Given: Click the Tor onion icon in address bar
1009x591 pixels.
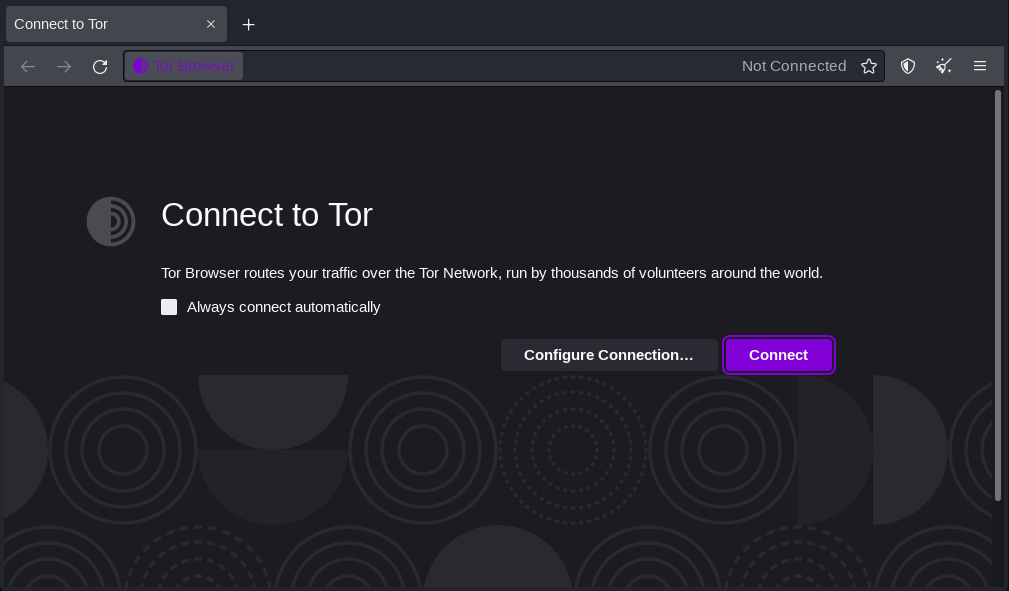Looking at the screenshot, I should 141,66.
